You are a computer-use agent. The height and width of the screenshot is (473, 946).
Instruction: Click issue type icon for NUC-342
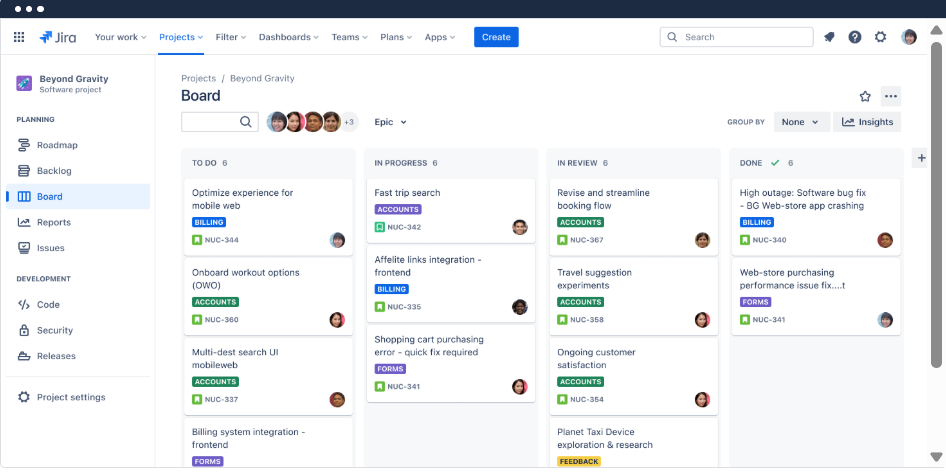tap(379, 227)
